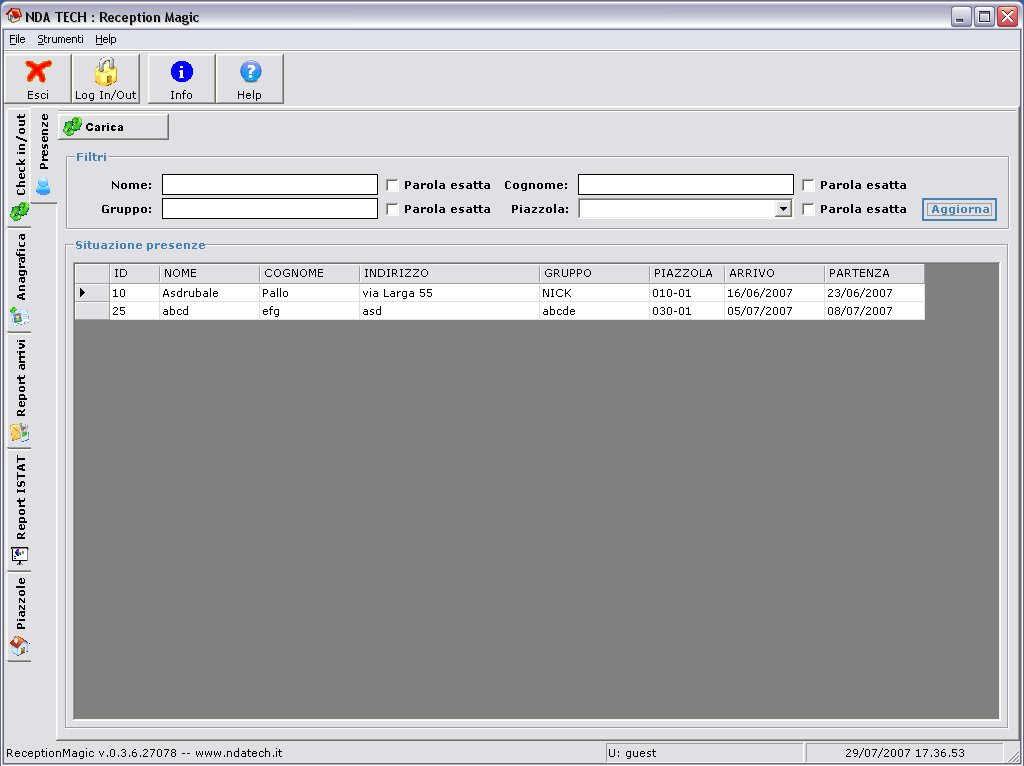Image resolution: width=1024 pixels, height=766 pixels.
Task: Select the row marker for ID 10
Action: pyautogui.click(x=91, y=293)
